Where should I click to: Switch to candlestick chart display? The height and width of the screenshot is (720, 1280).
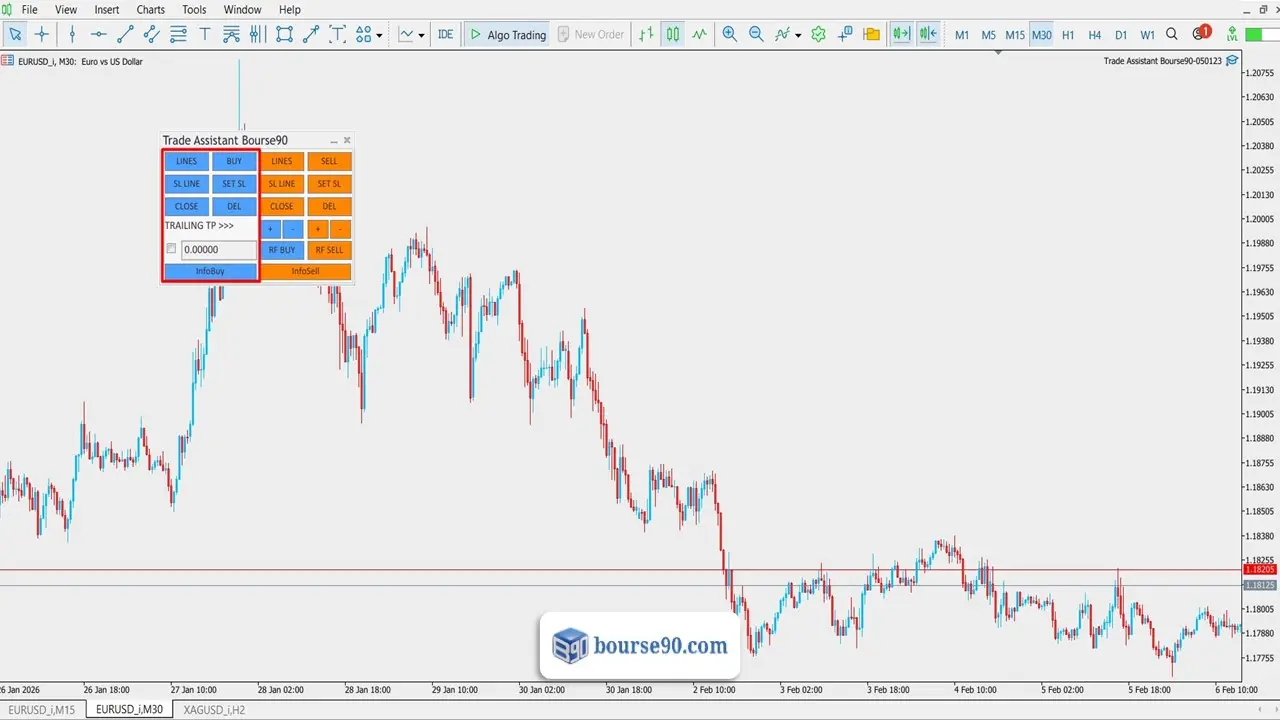click(673, 34)
